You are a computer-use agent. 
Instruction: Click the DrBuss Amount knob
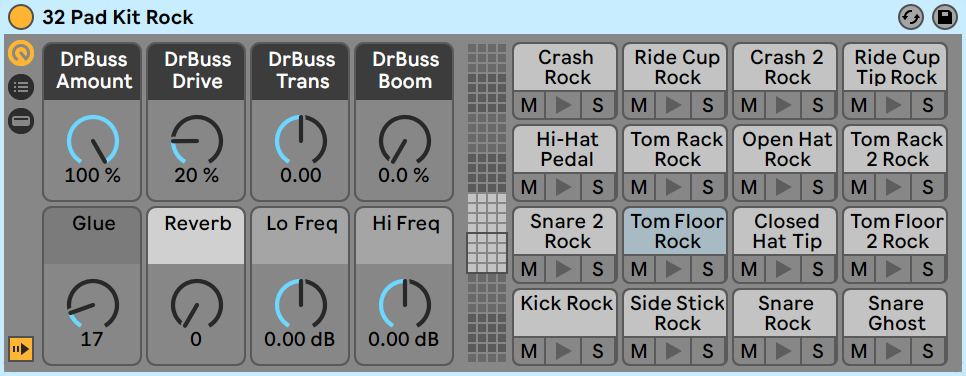pyautogui.click(x=92, y=141)
